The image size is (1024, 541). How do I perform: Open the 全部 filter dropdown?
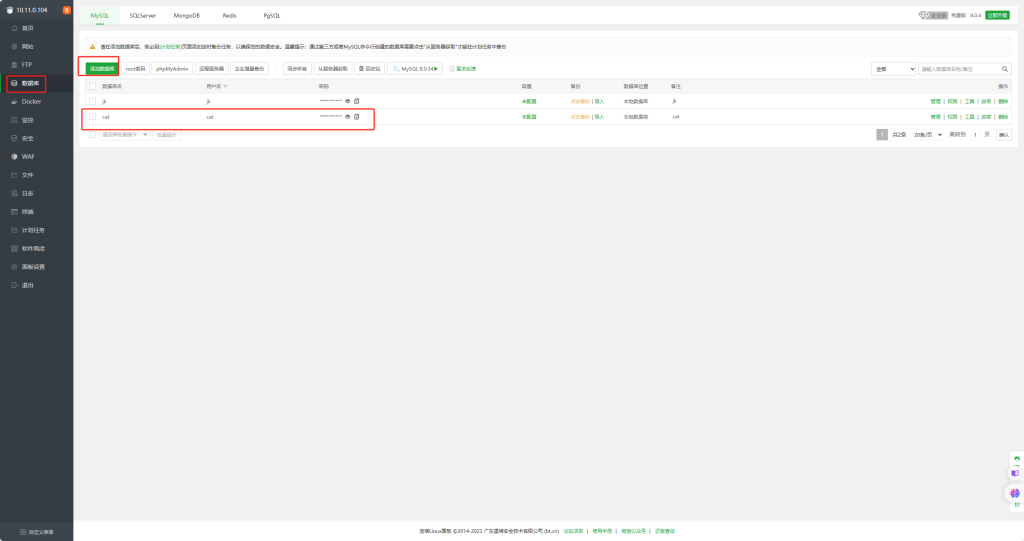click(x=893, y=69)
